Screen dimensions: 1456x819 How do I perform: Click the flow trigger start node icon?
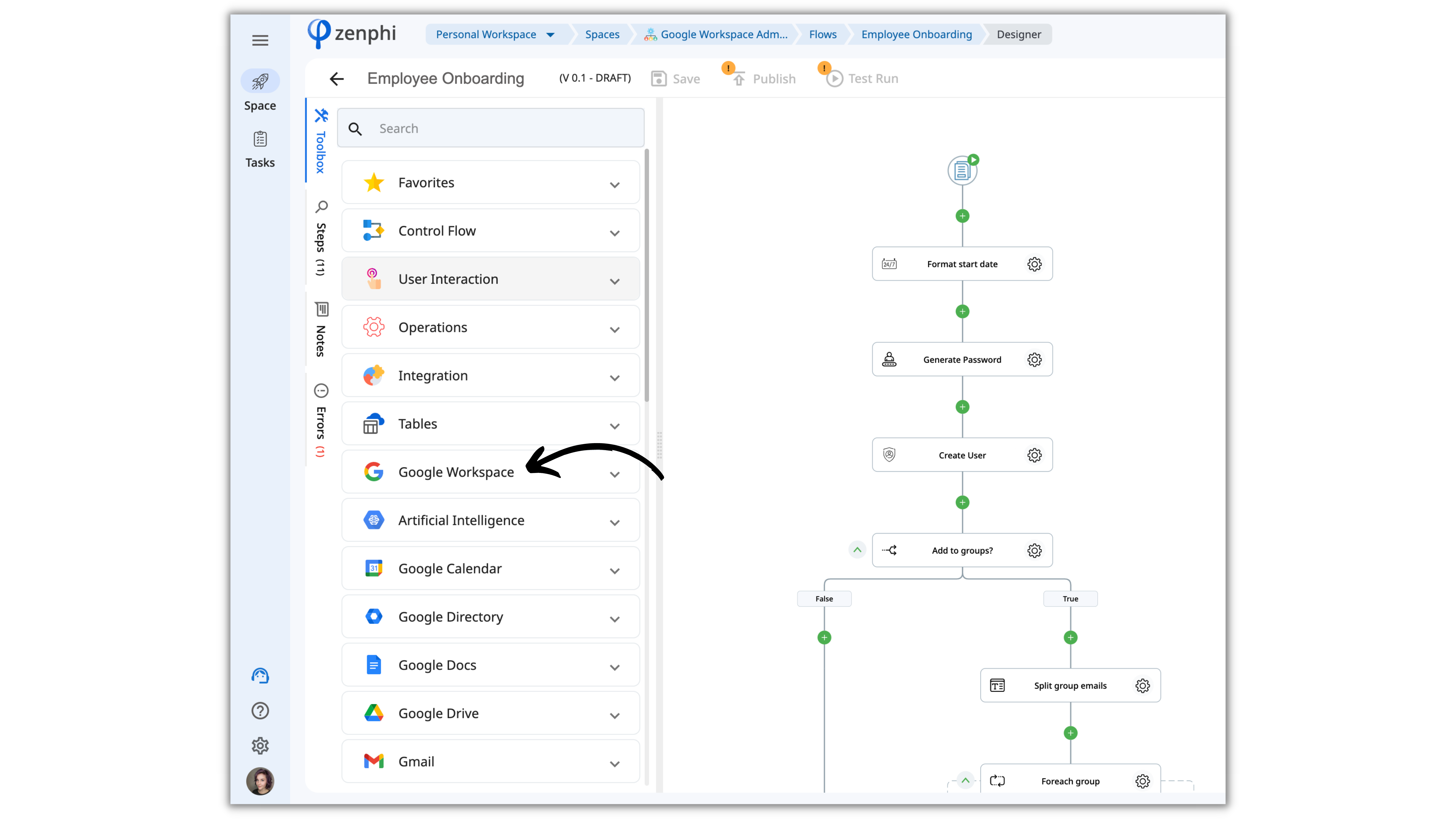(x=962, y=170)
